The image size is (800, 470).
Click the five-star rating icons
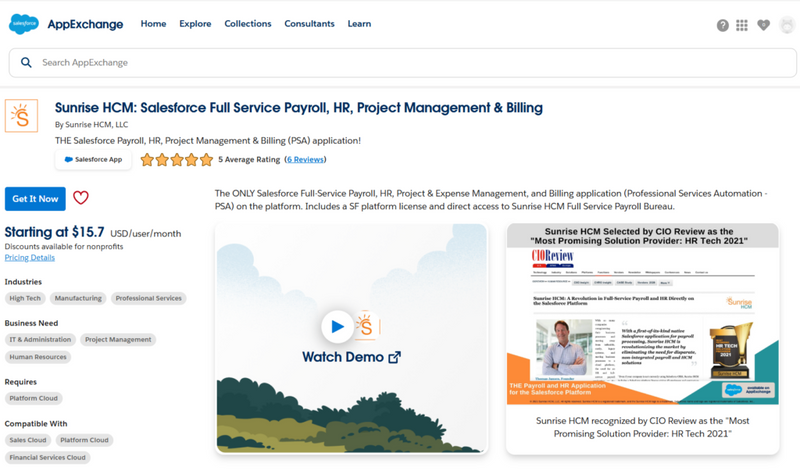tap(177, 160)
